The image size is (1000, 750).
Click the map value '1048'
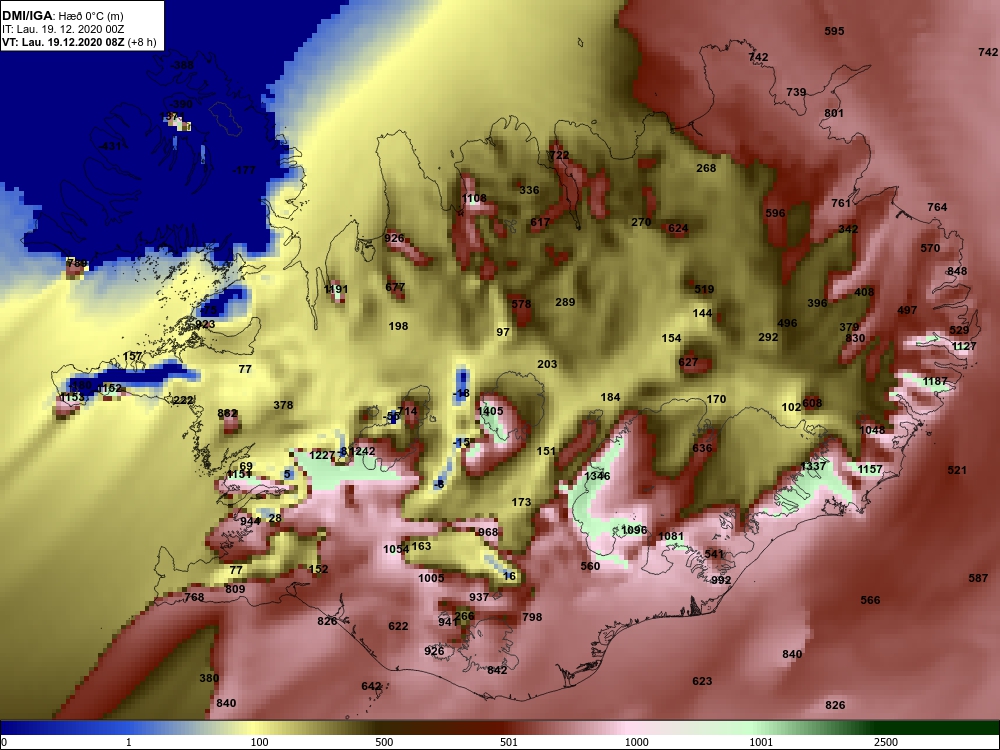(x=872, y=430)
